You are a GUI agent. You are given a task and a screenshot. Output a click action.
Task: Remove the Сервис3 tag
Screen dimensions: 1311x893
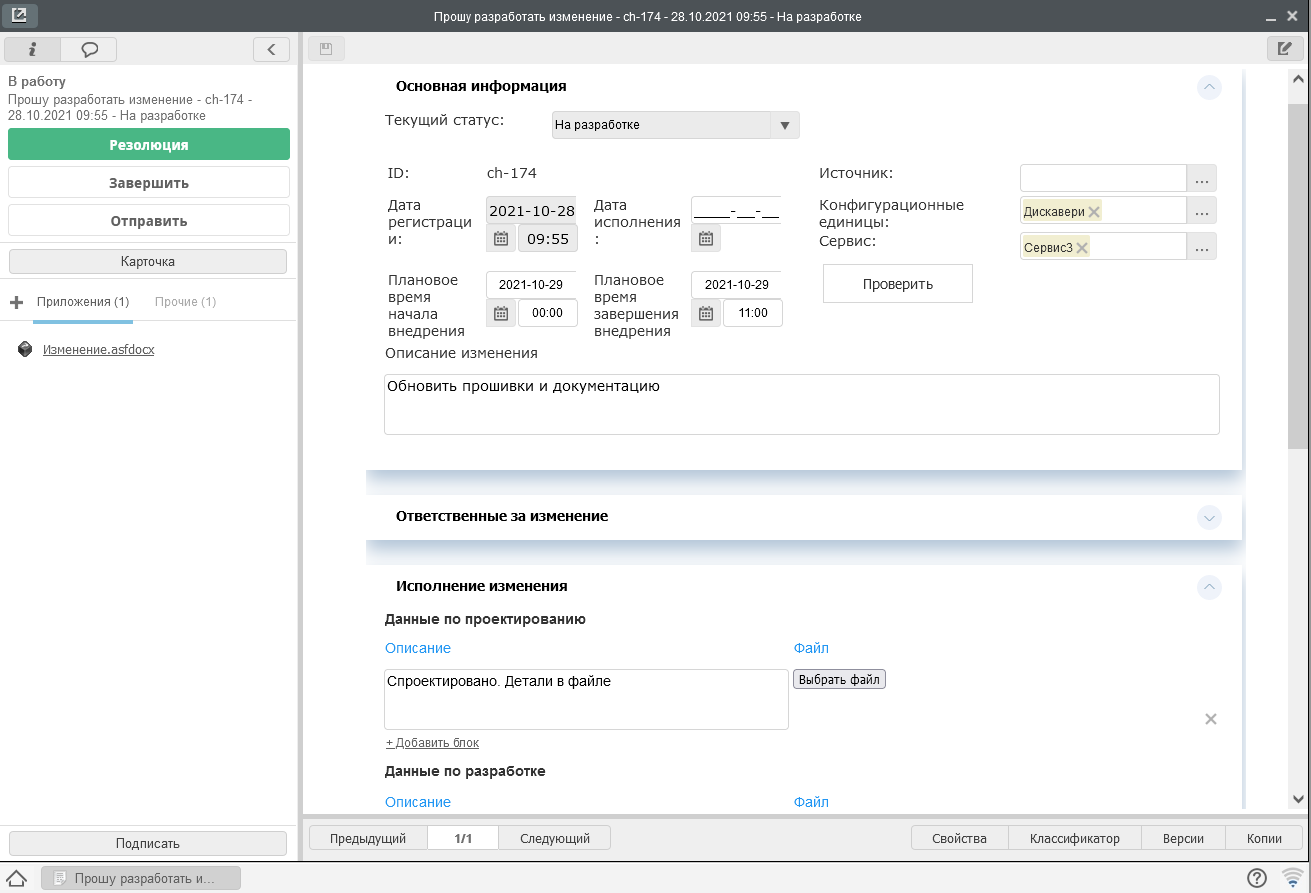pyautogui.click(x=1082, y=248)
